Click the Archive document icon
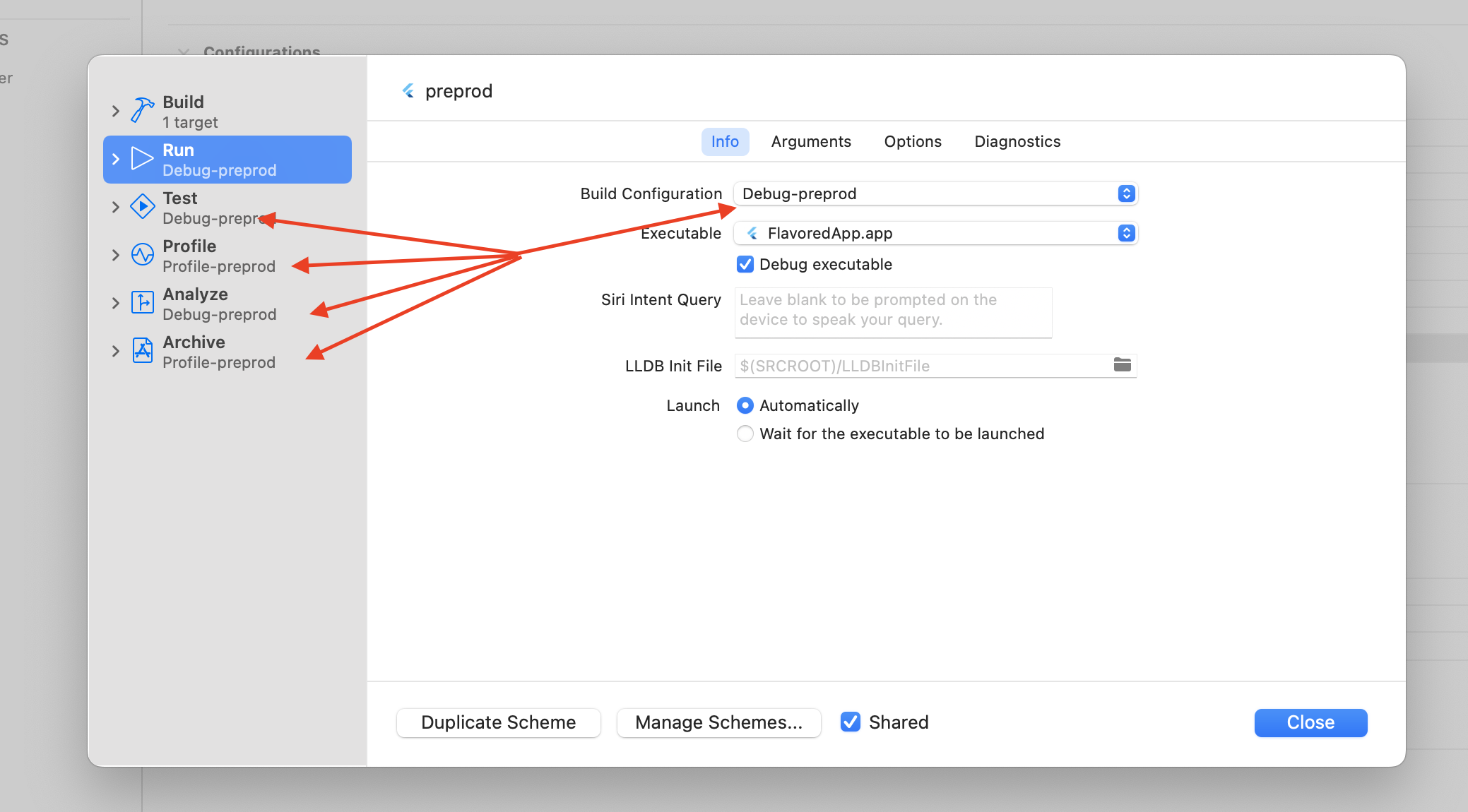The height and width of the screenshot is (812, 1468). 142,351
